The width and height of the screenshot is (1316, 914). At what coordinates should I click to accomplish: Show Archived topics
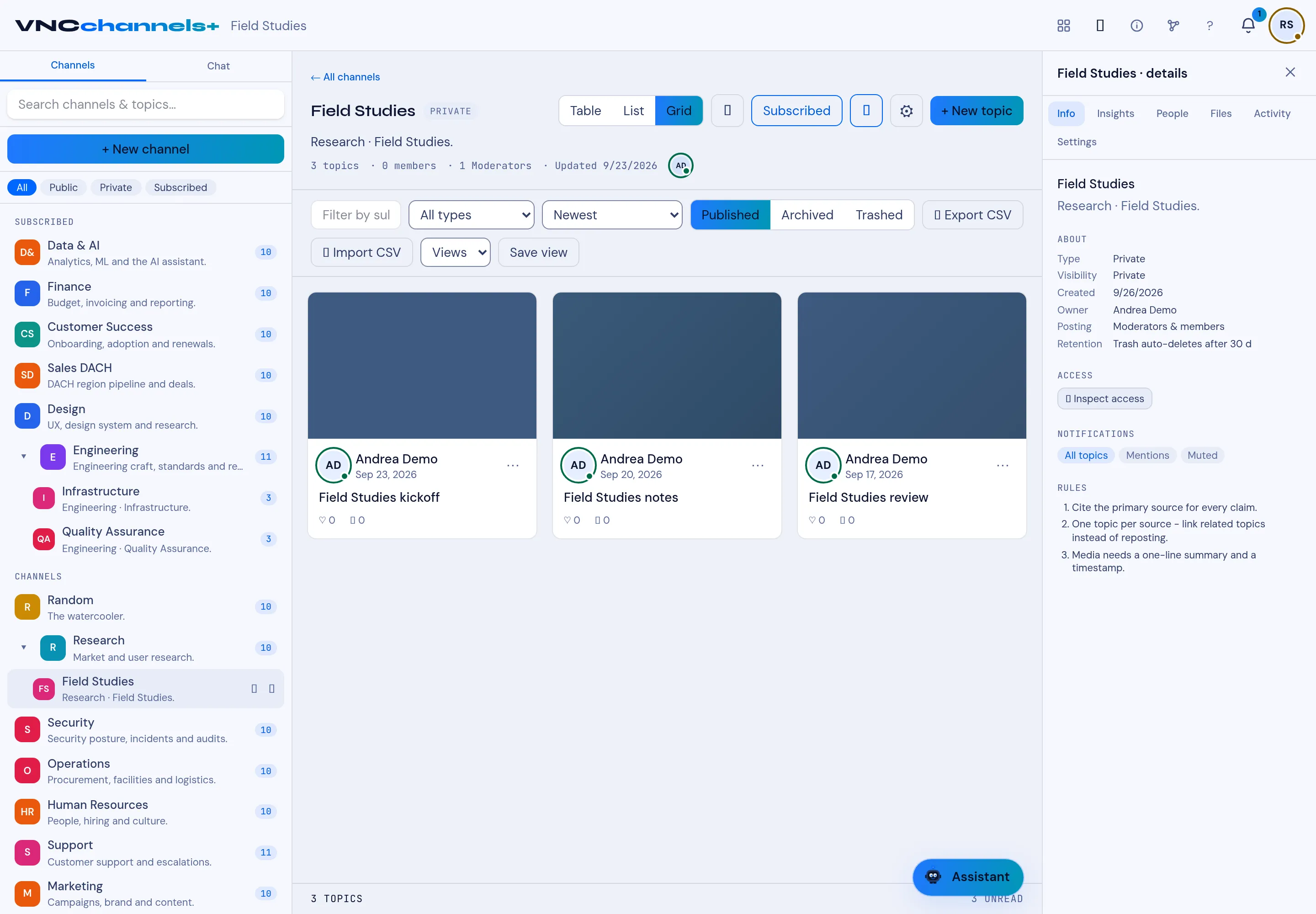(807, 215)
